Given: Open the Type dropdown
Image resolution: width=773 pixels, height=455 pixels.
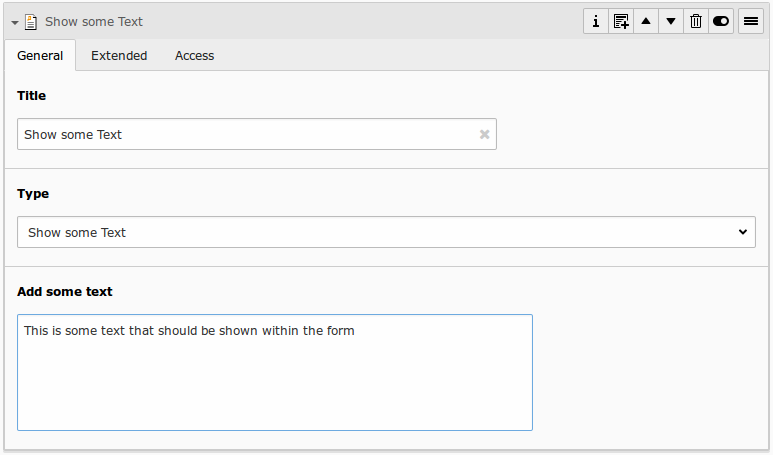Looking at the screenshot, I should [x=386, y=232].
